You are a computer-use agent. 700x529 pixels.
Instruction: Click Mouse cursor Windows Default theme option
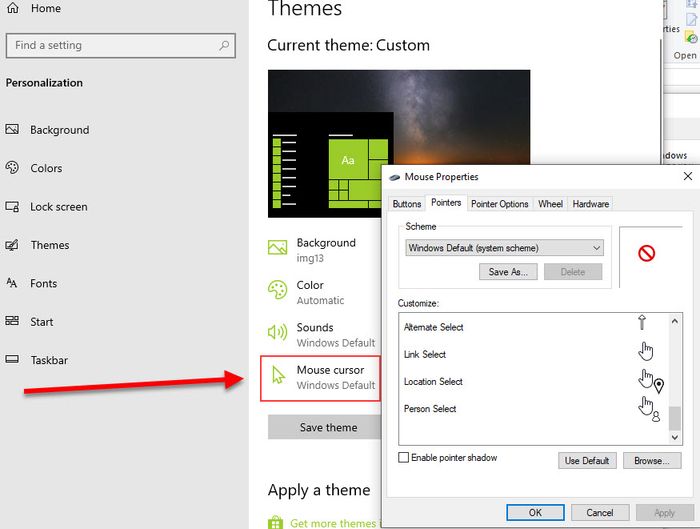321,378
